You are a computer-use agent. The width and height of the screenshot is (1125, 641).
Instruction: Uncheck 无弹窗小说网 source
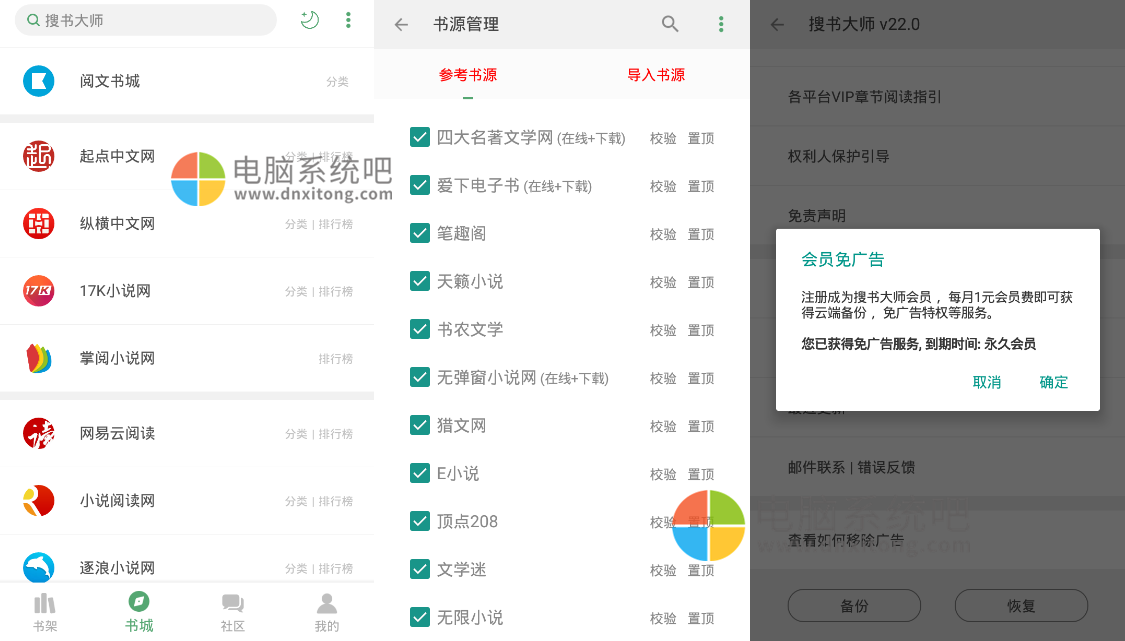pyautogui.click(x=420, y=377)
